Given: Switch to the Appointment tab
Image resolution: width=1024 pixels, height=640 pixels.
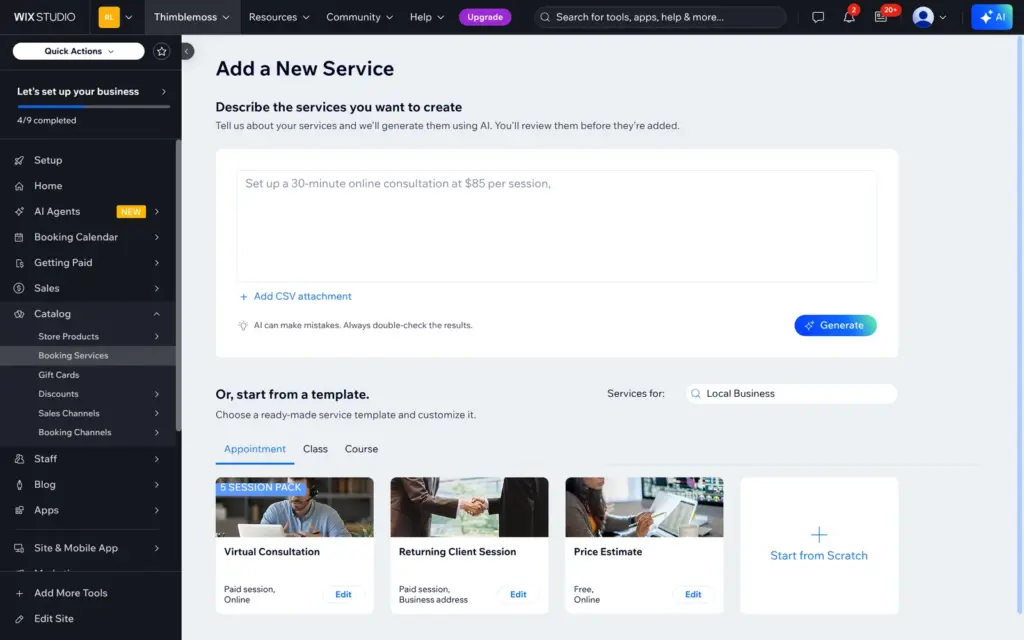Looking at the screenshot, I should click(255, 449).
